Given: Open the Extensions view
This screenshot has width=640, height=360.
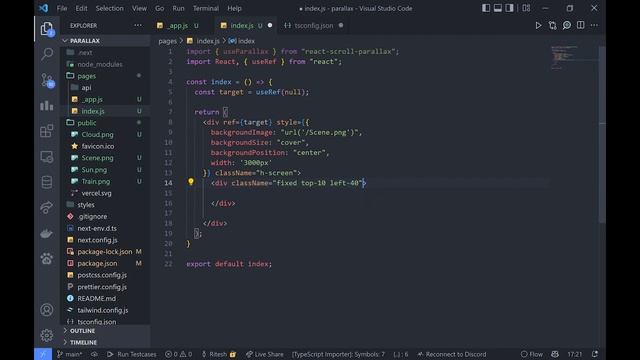Looking at the screenshot, I should 47,131.
